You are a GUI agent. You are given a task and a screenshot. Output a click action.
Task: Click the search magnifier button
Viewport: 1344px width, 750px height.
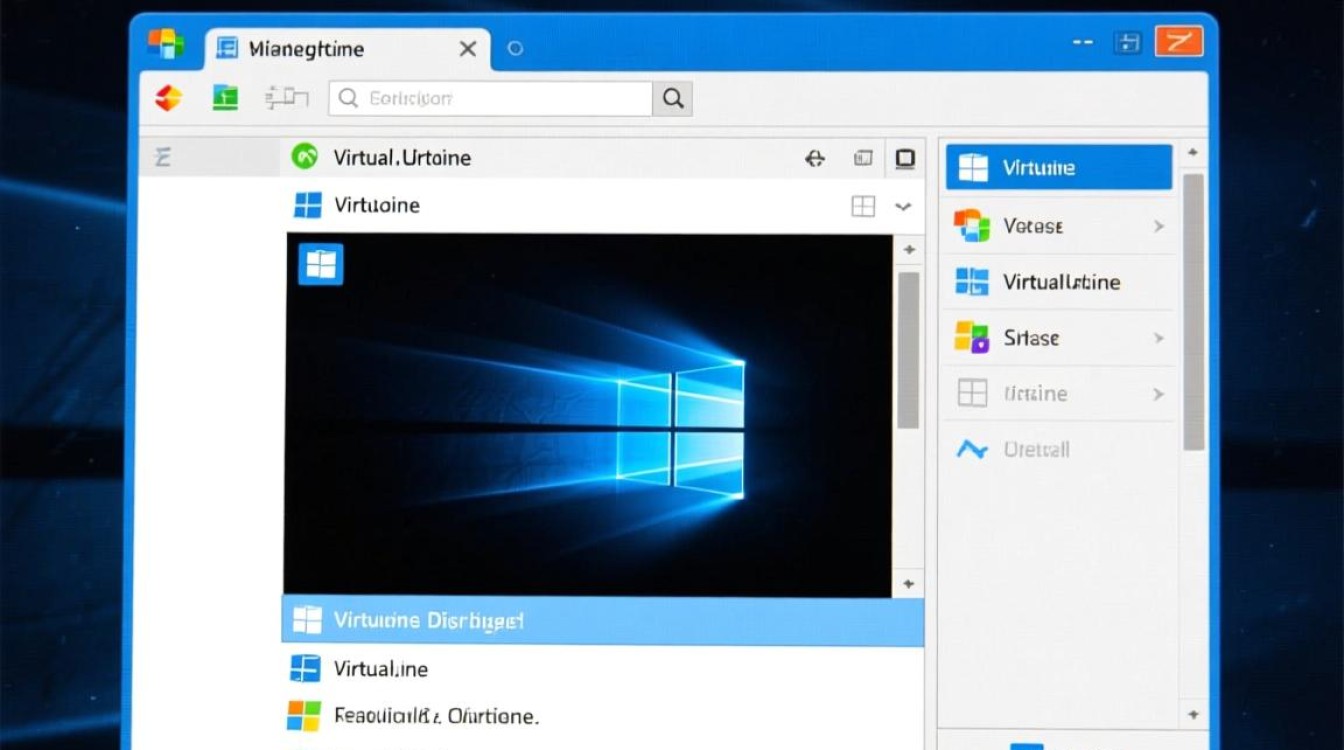[673, 98]
